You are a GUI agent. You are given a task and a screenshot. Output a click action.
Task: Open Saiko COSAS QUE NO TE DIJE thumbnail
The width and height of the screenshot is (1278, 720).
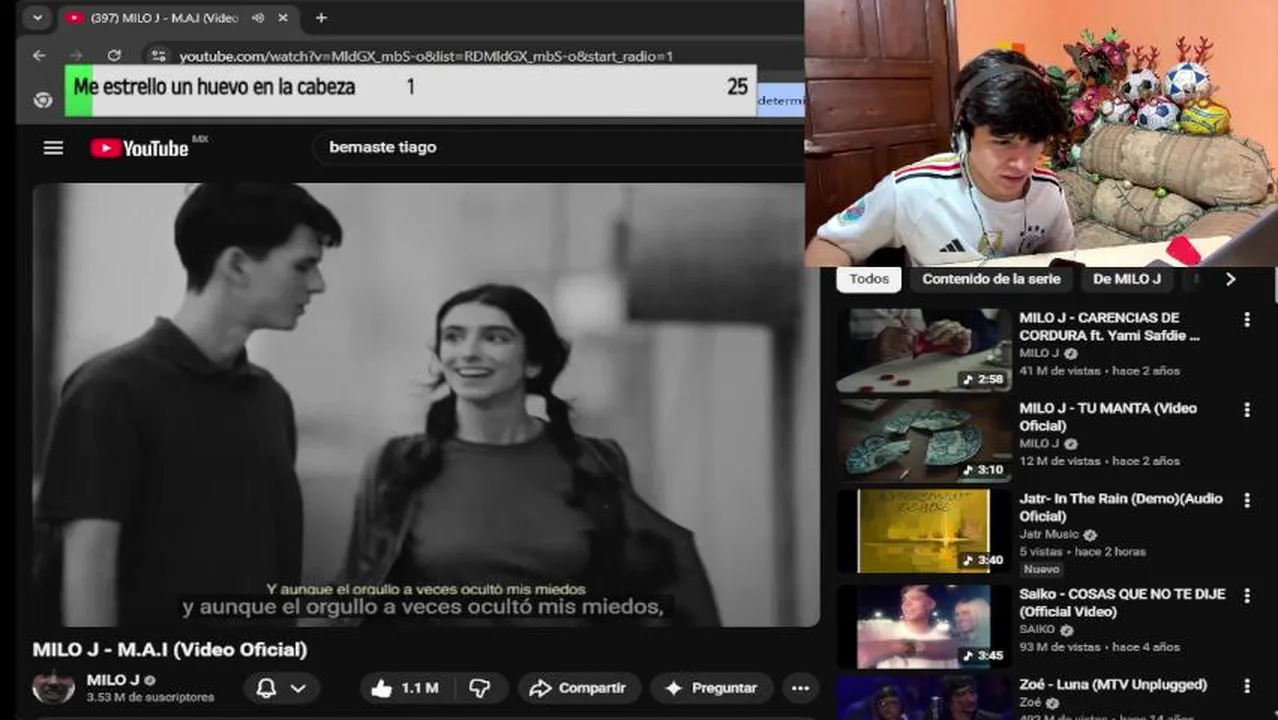(924, 626)
